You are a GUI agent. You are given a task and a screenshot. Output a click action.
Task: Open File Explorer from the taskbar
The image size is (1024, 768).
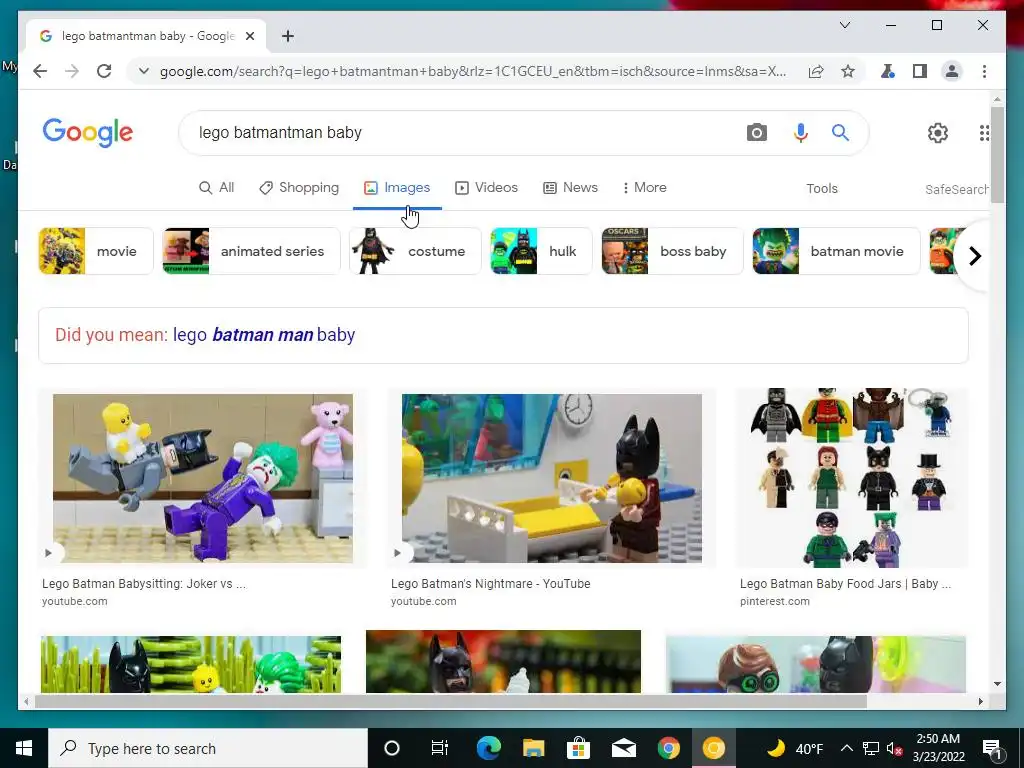pos(534,748)
